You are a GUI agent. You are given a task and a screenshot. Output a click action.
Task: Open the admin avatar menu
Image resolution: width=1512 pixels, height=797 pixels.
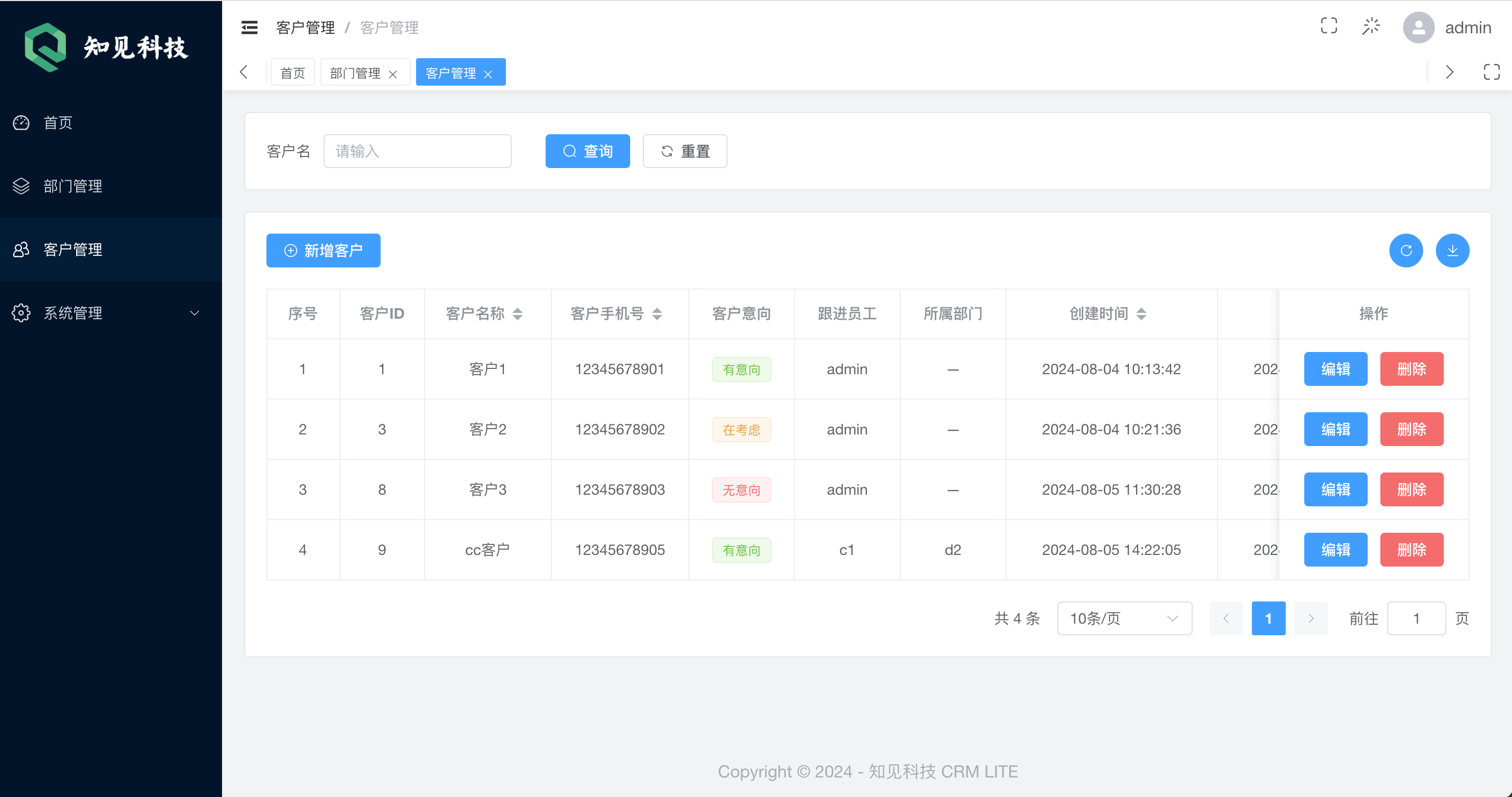1418,27
